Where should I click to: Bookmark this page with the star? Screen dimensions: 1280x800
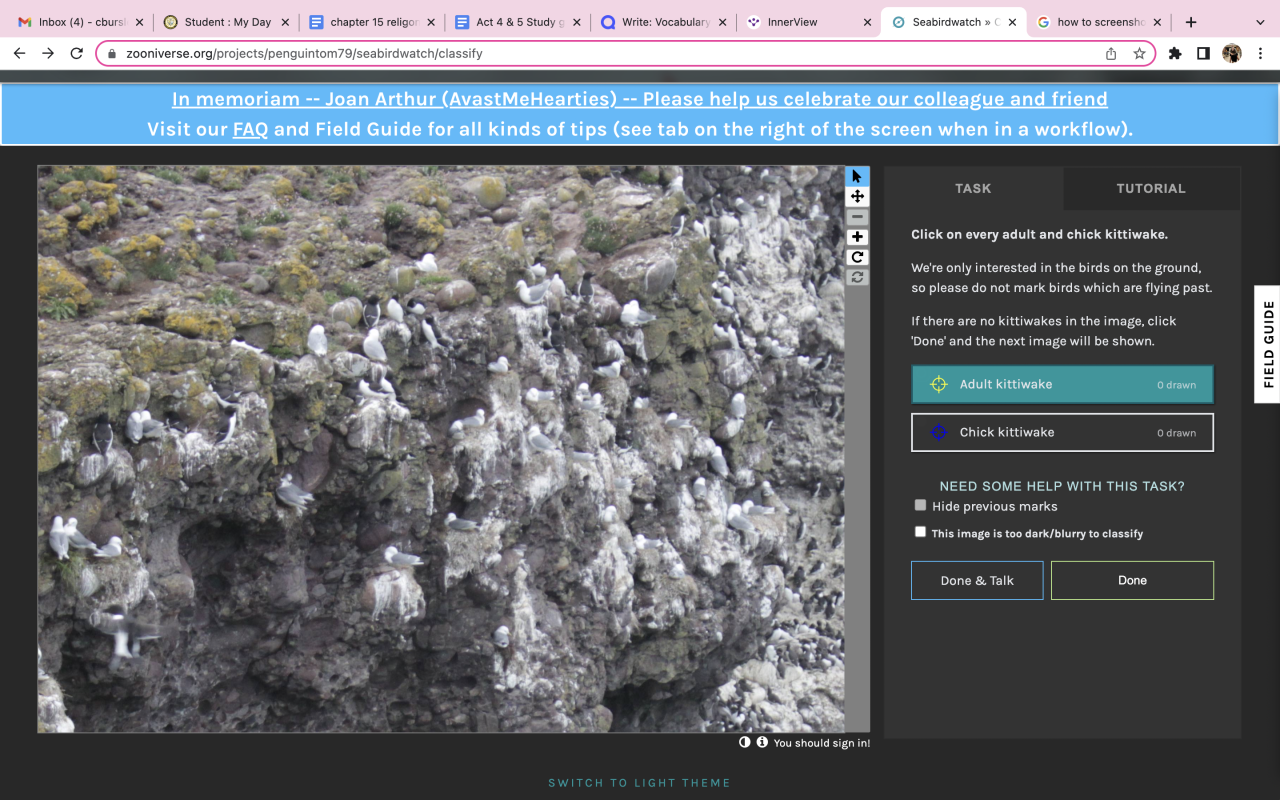coord(1139,54)
